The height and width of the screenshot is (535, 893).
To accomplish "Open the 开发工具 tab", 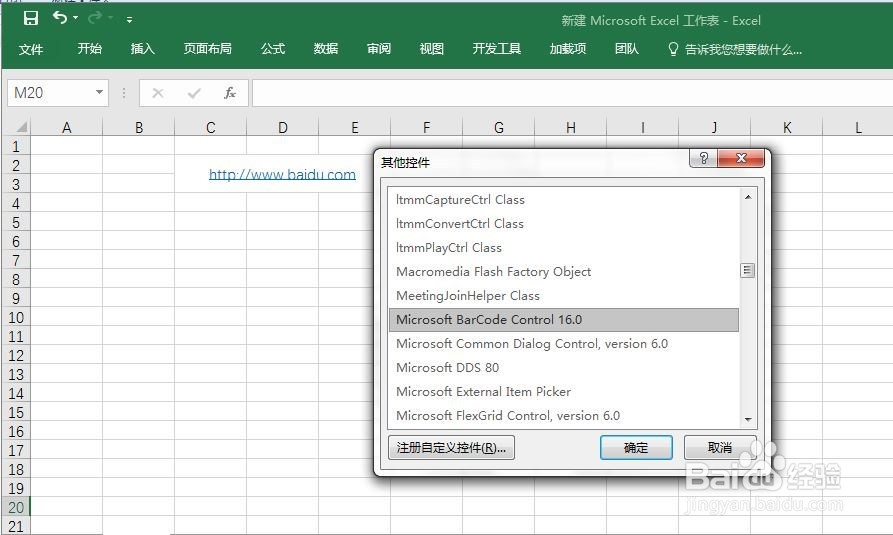I will coord(497,49).
